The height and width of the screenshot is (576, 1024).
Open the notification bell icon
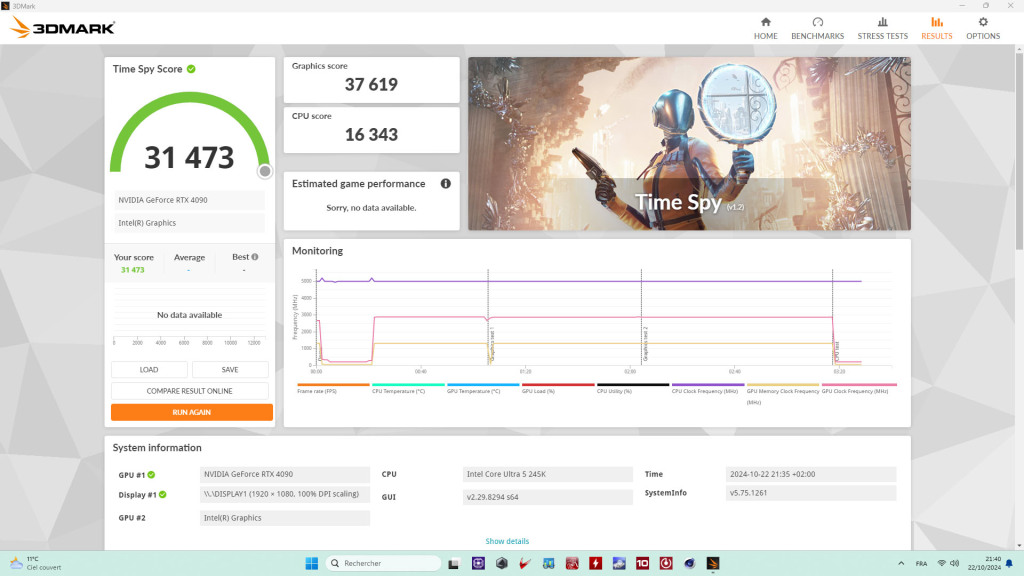[1009, 563]
